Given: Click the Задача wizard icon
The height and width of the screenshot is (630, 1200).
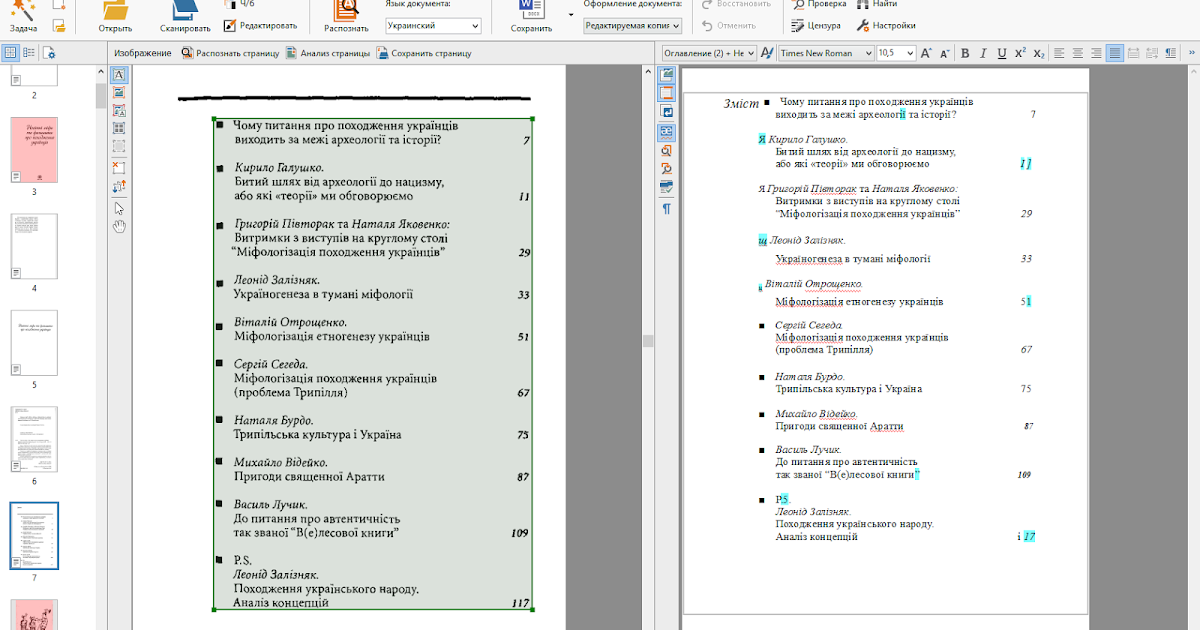Looking at the screenshot, I should click(23, 8).
